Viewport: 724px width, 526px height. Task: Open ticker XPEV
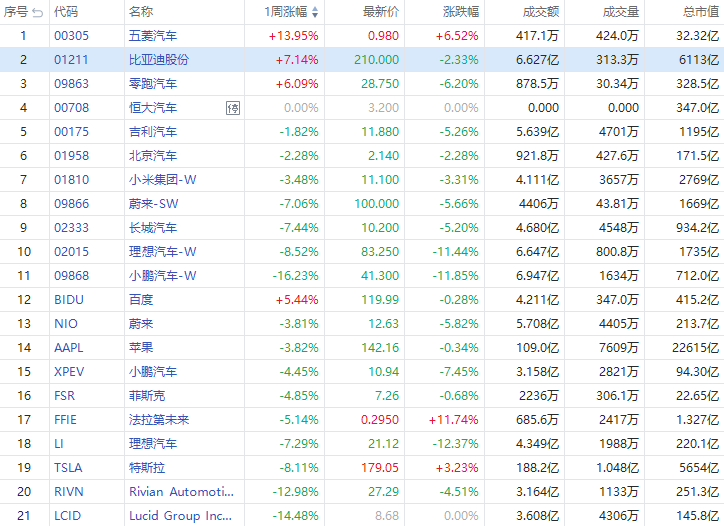click(x=69, y=372)
